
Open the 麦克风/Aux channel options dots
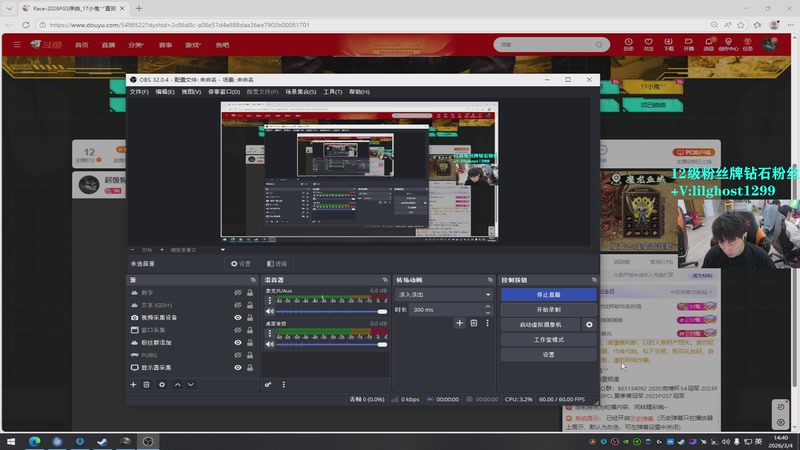click(x=270, y=301)
